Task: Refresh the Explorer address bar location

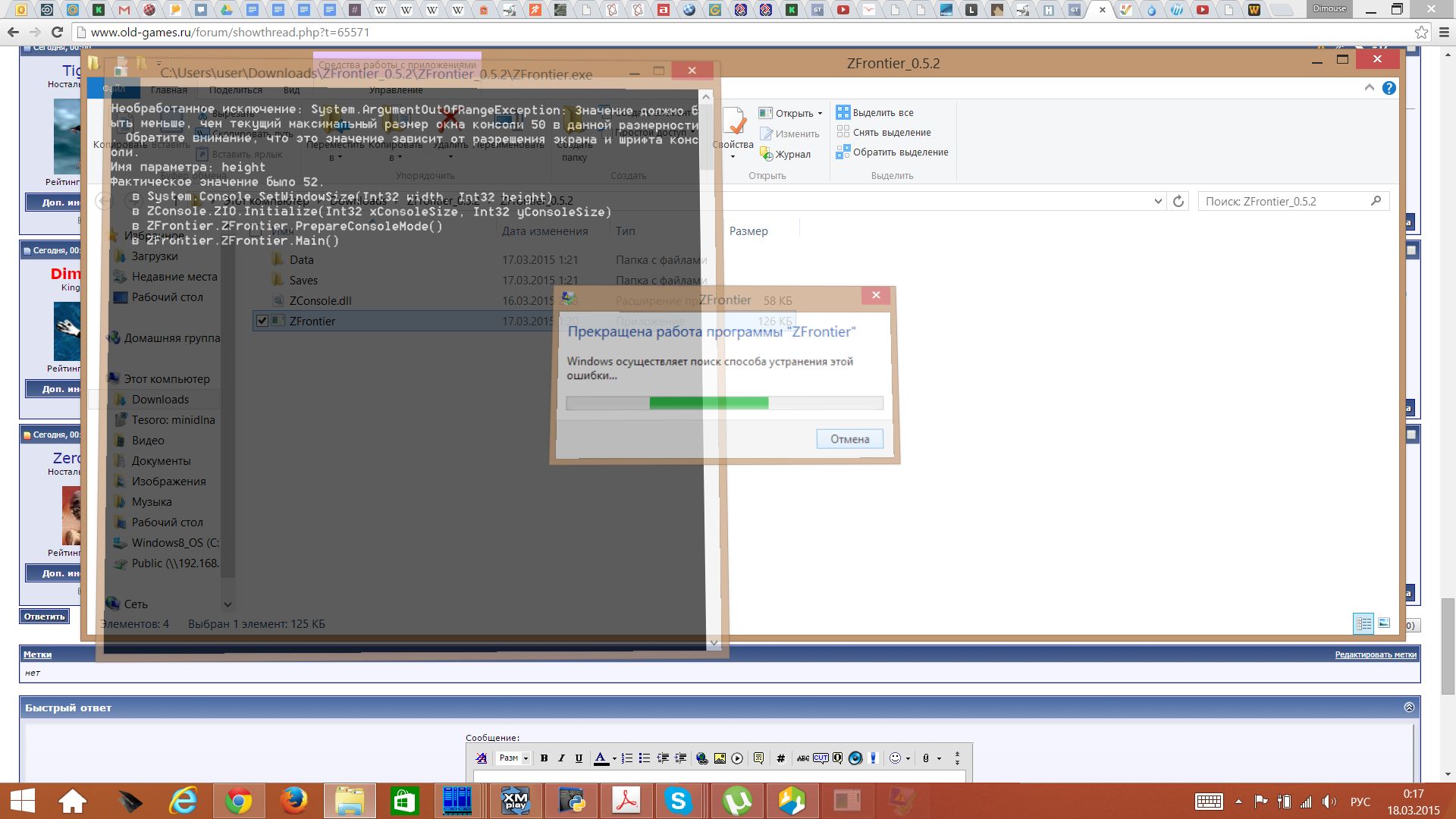Action: point(1178,202)
